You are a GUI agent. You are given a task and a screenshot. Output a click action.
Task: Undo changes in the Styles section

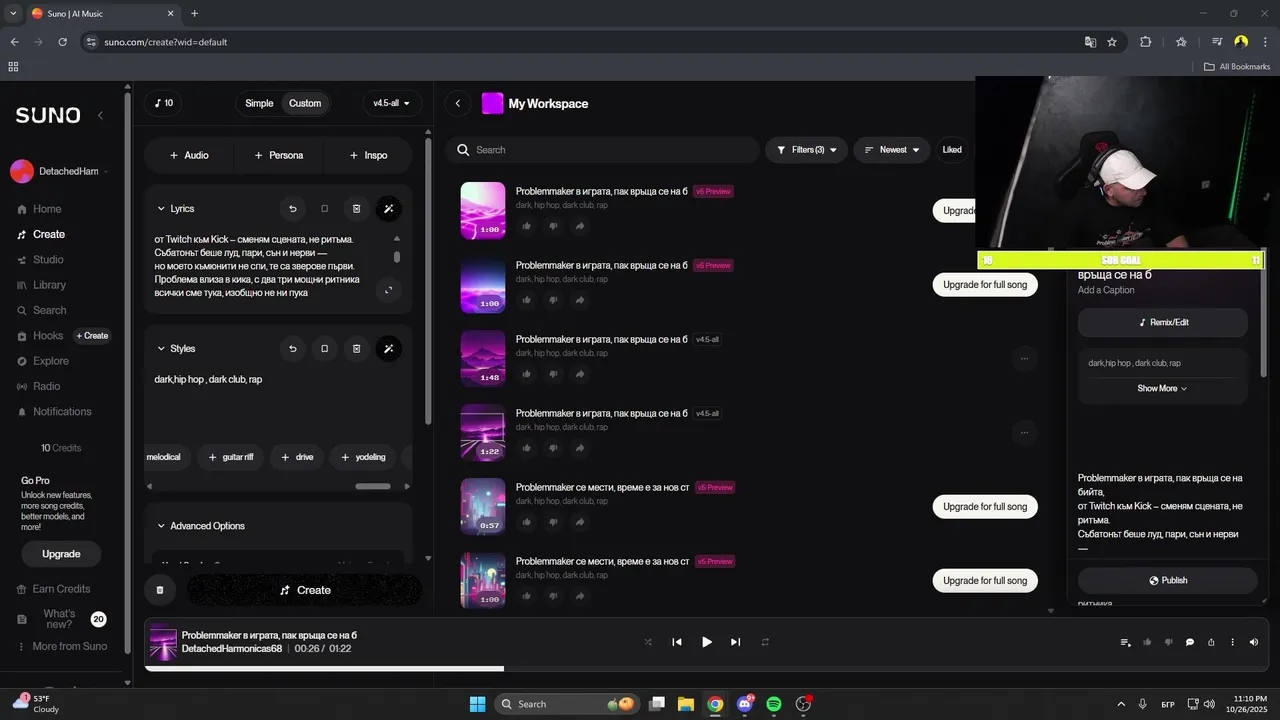coord(293,349)
